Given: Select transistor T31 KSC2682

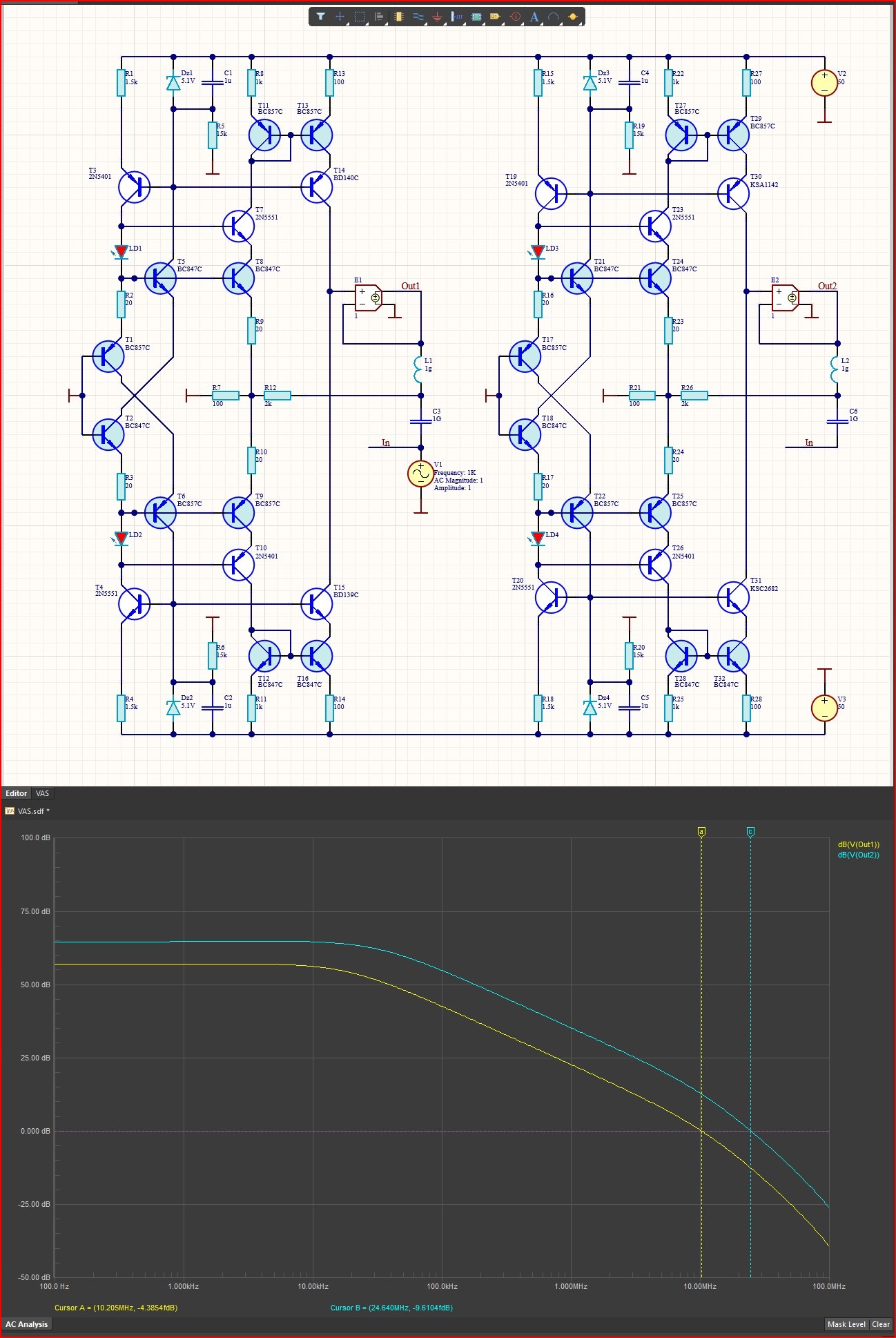Looking at the screenshot, I should pyautogui.click(x=733, y=597).
